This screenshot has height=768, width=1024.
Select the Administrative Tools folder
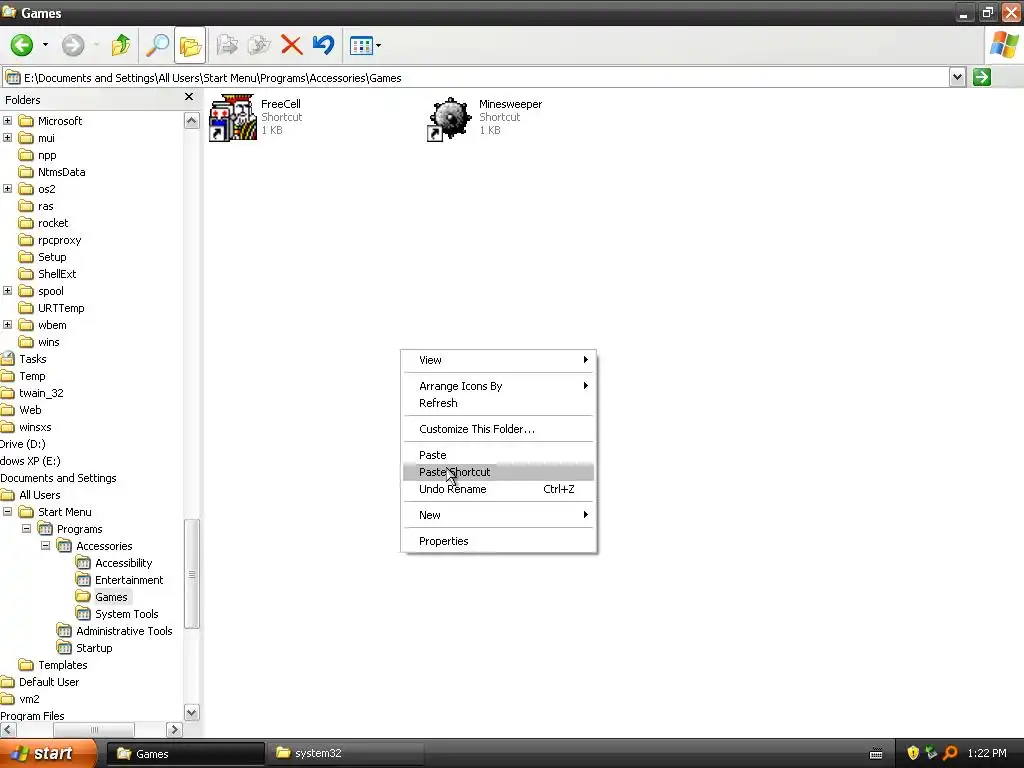click(x=124, y=630)
